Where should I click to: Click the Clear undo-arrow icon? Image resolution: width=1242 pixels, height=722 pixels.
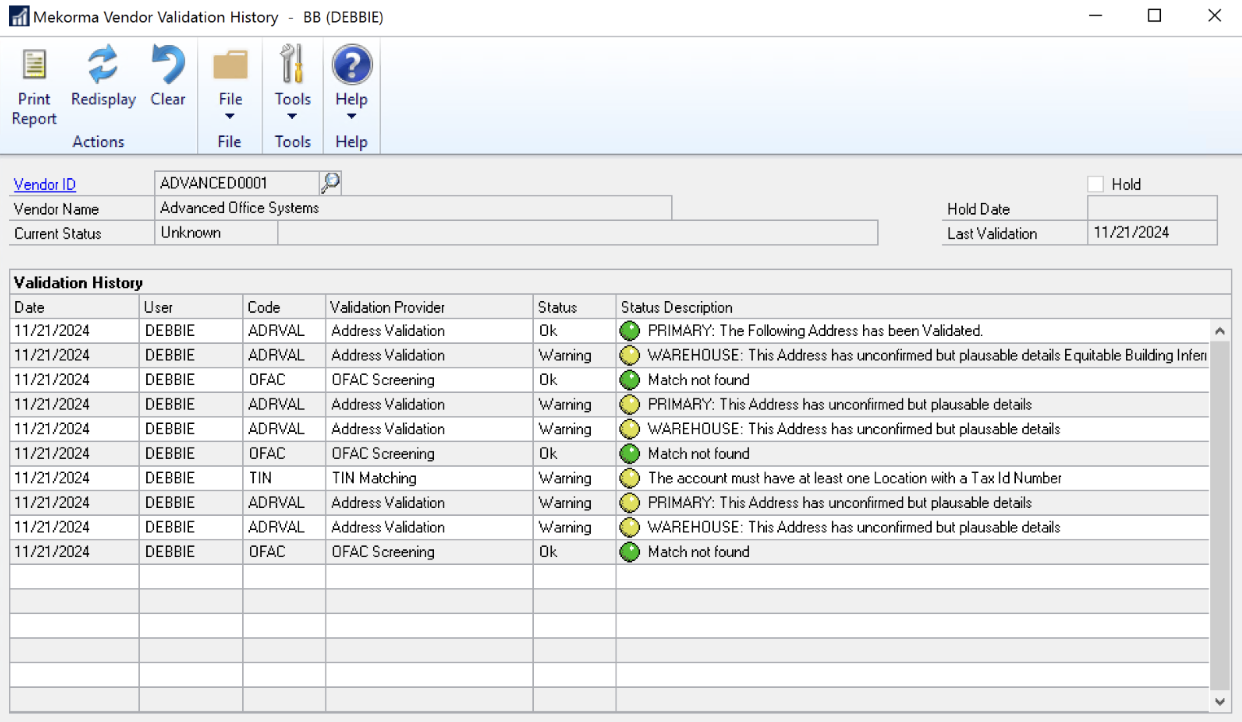pos(168,66)
